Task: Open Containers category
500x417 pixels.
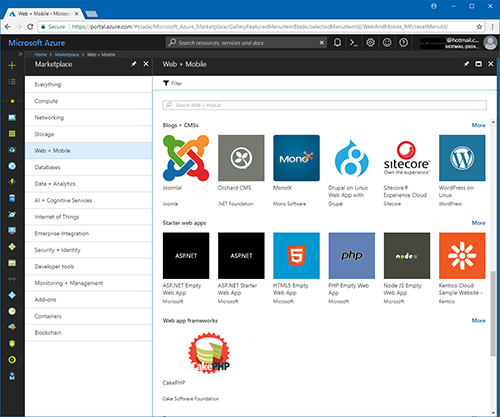Action: pos(89,316)
